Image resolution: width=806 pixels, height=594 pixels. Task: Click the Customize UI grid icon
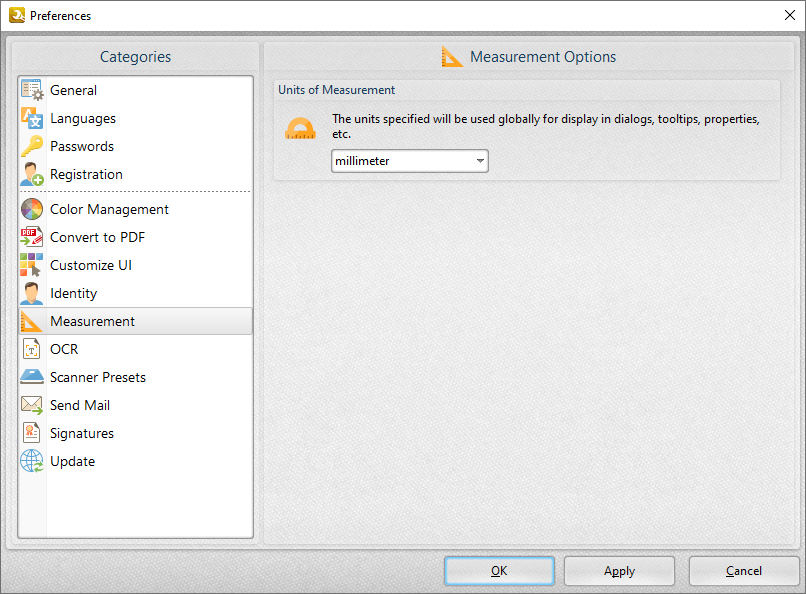coord(31,265)
